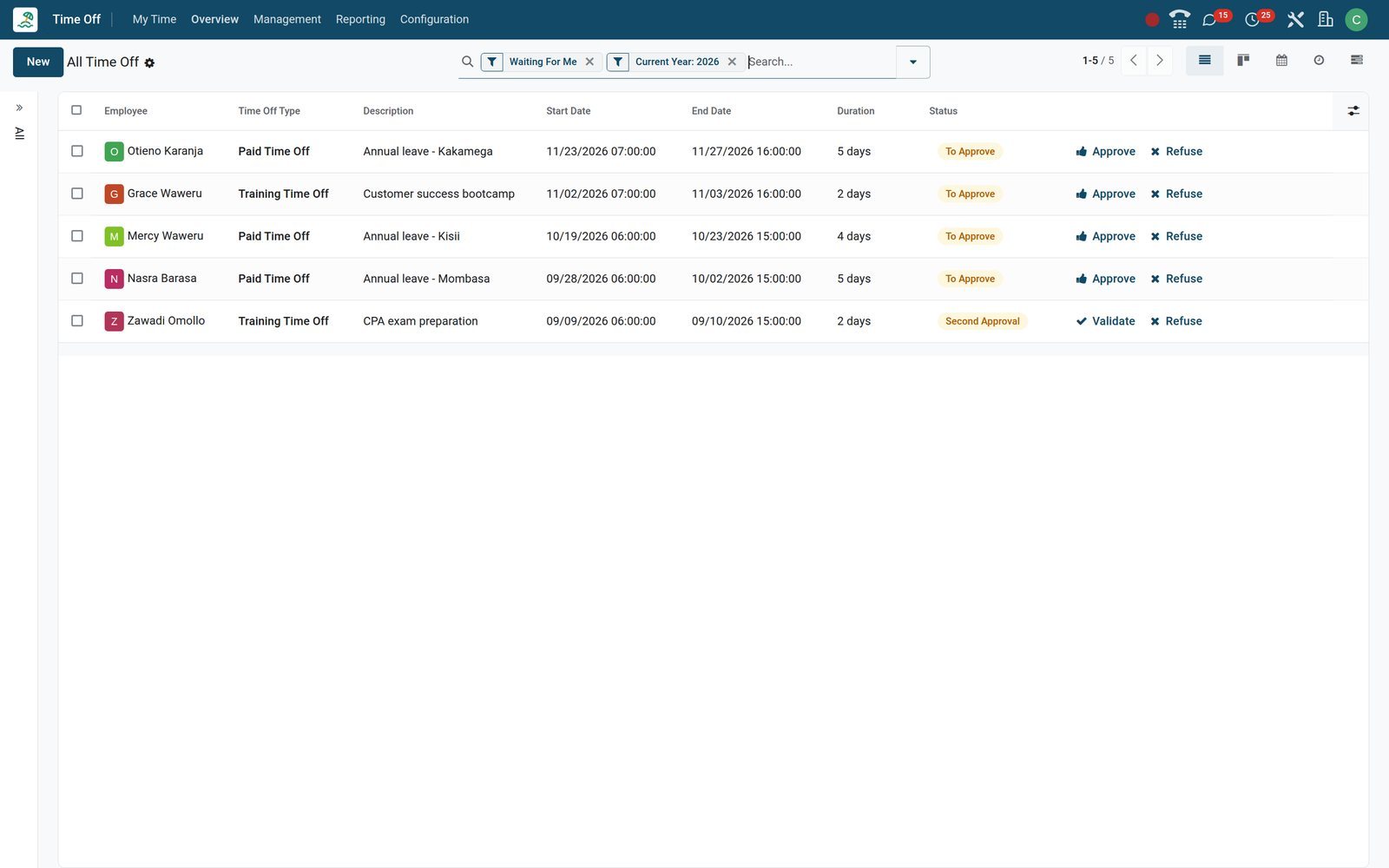
Task: Open the Overview menu
Action: [x=214, y=19]
